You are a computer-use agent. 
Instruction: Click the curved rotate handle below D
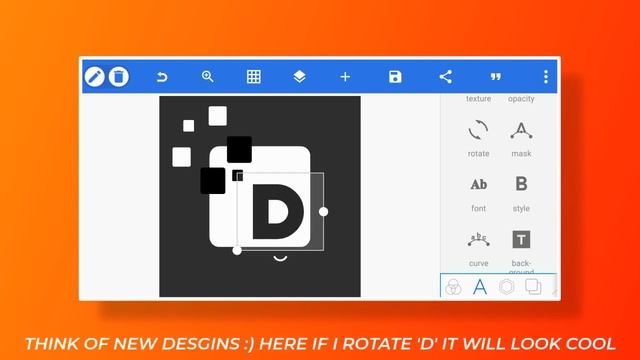tap(280, 258)
